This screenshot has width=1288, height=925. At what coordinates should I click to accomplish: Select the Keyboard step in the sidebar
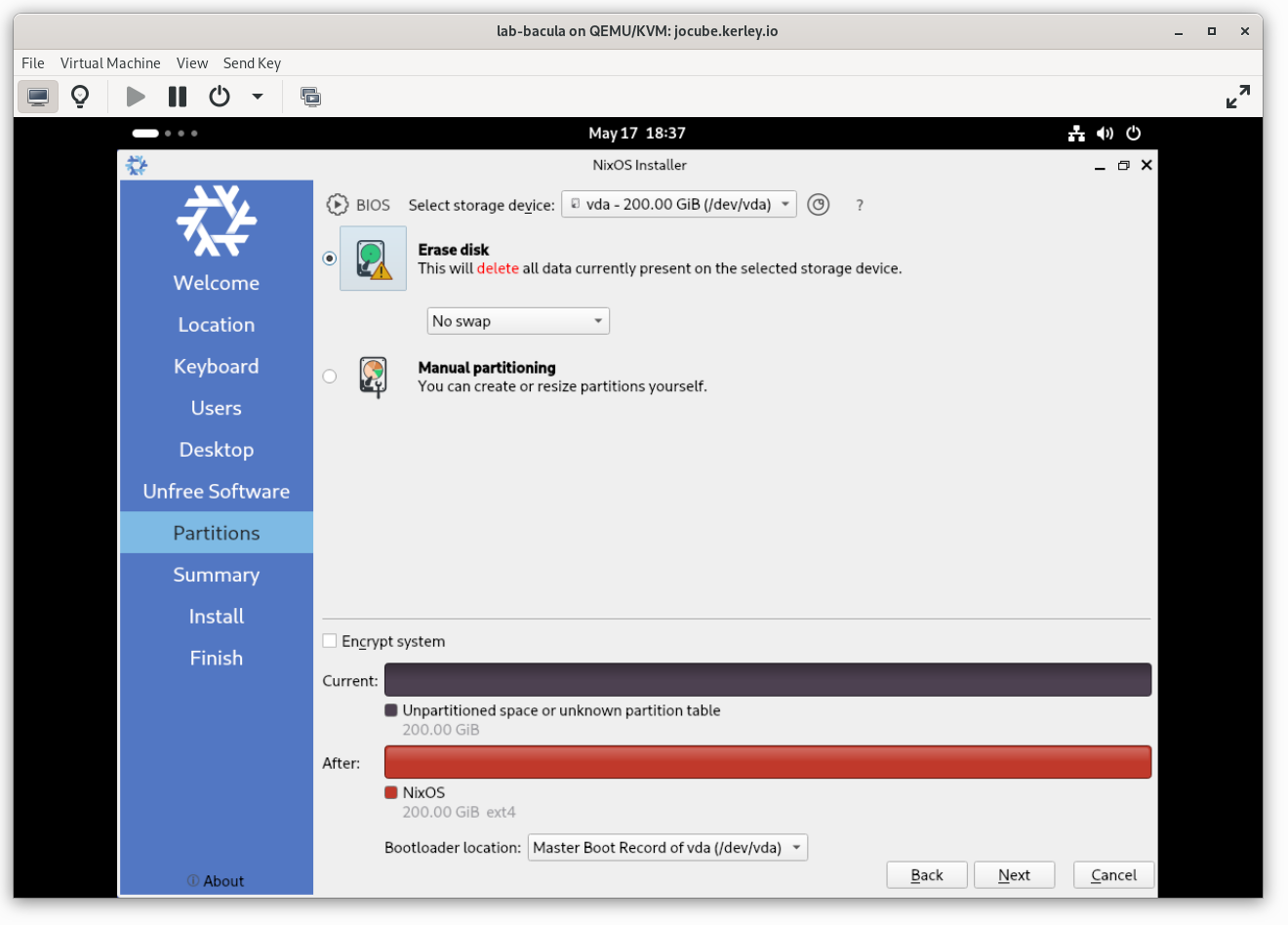pos(217,367)
